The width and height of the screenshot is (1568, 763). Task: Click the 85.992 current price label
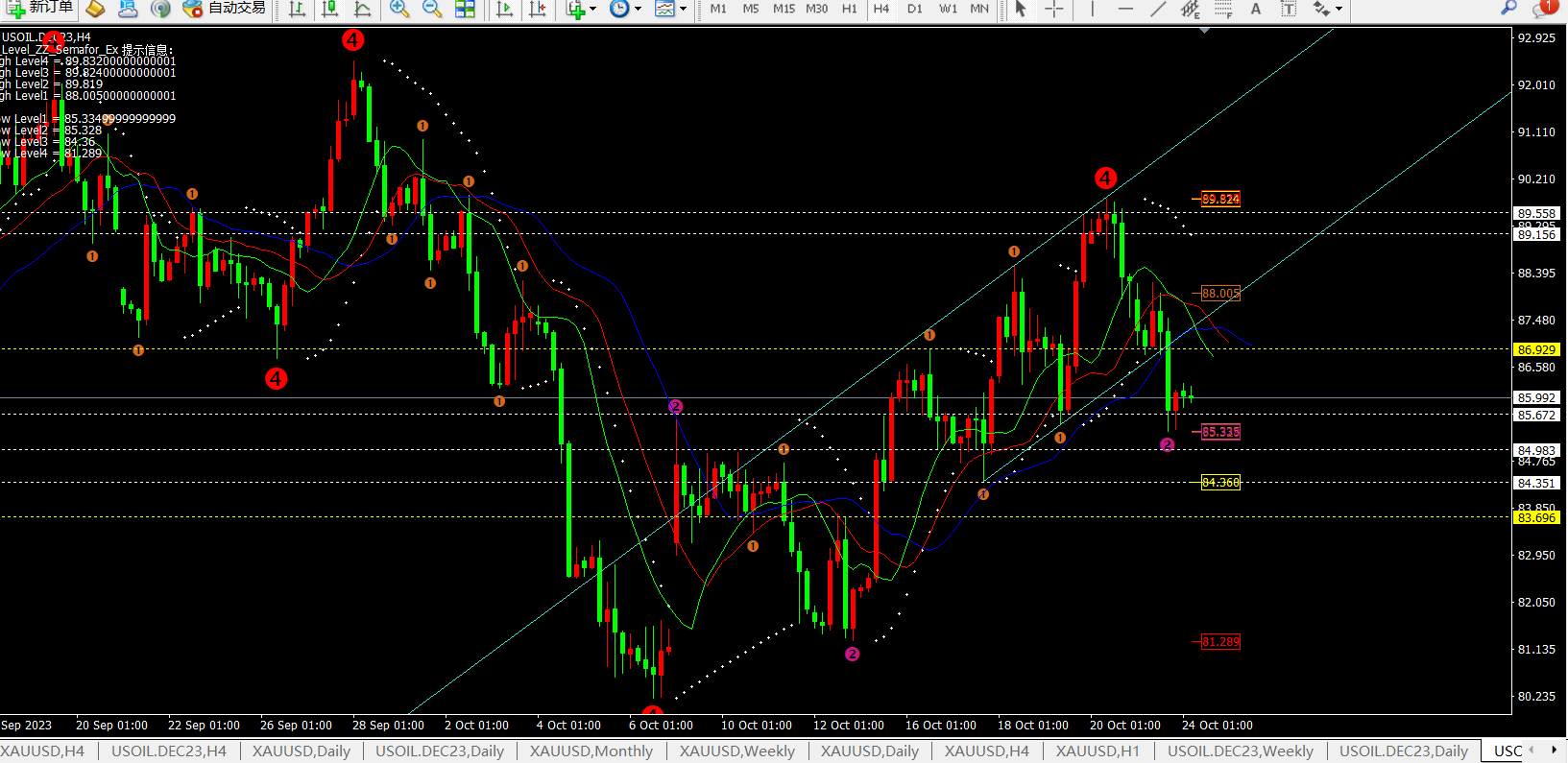[1536, 397]
